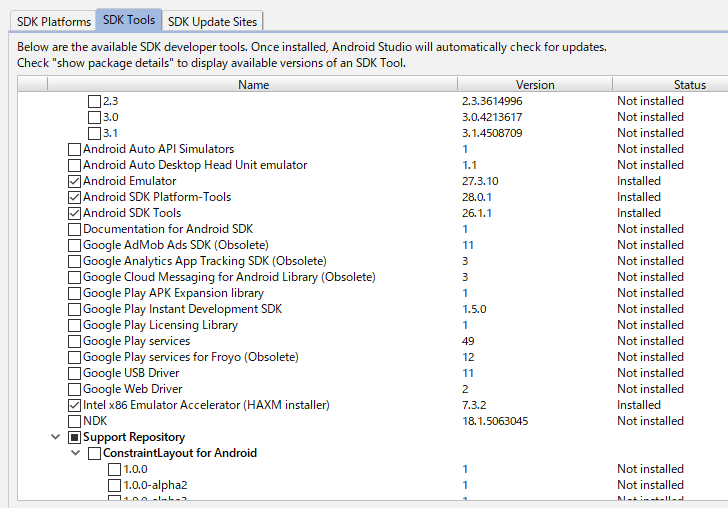Check the 3.1 version checkbox
Screen dimensions: 728x508
(x=94, y=133)
